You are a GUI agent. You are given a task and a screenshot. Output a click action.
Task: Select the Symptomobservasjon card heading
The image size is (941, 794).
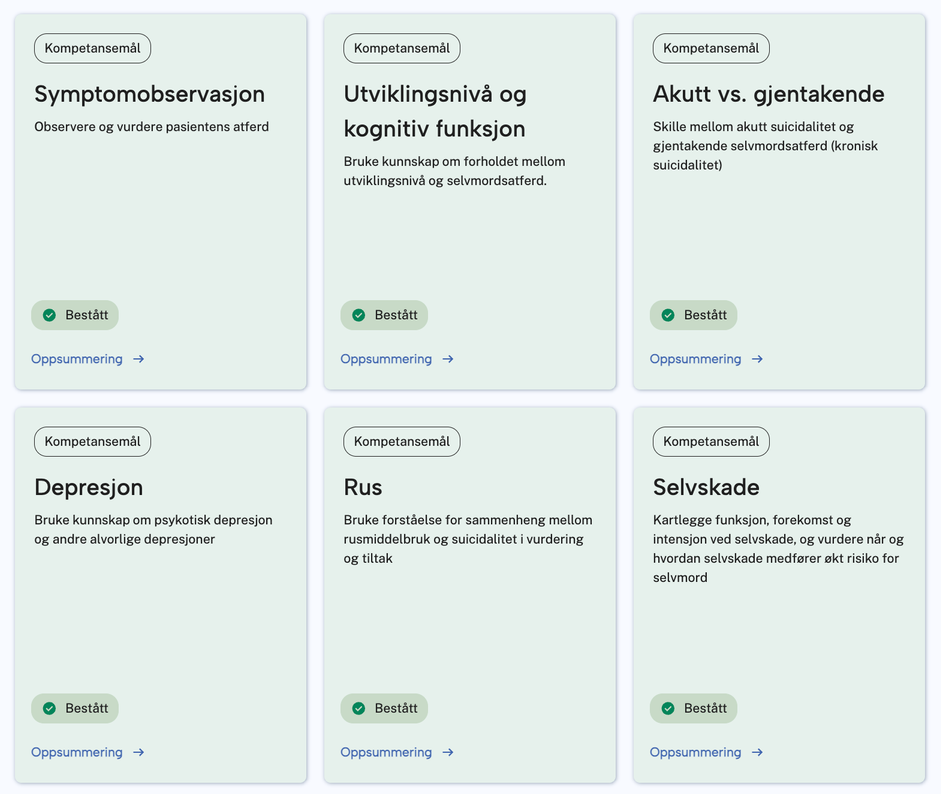coord(149,94)
